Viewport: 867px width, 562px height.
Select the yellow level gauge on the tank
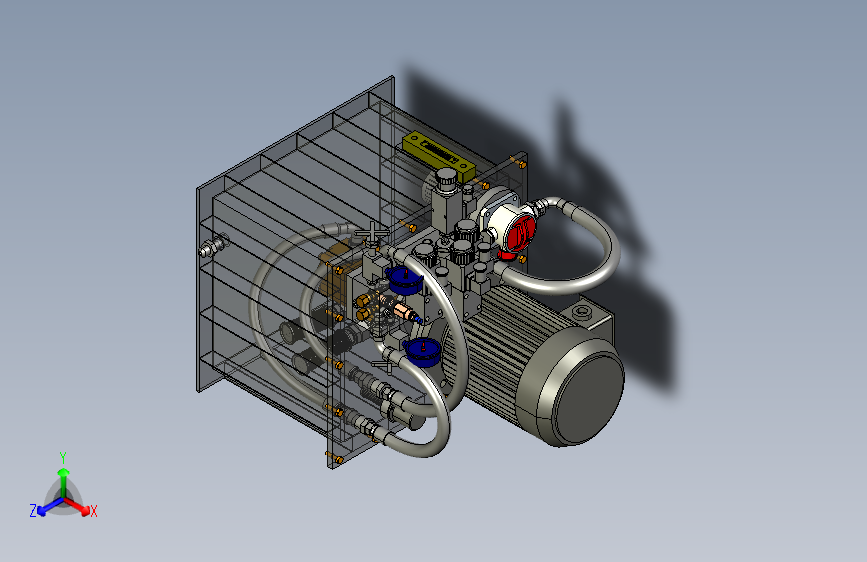coord(438,155)
